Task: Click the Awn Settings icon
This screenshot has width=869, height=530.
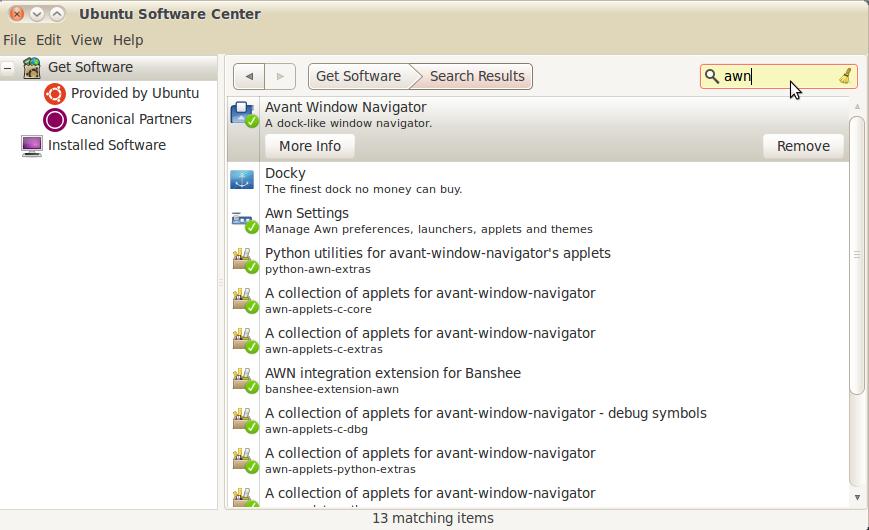Action: click(x=244, y=221)
